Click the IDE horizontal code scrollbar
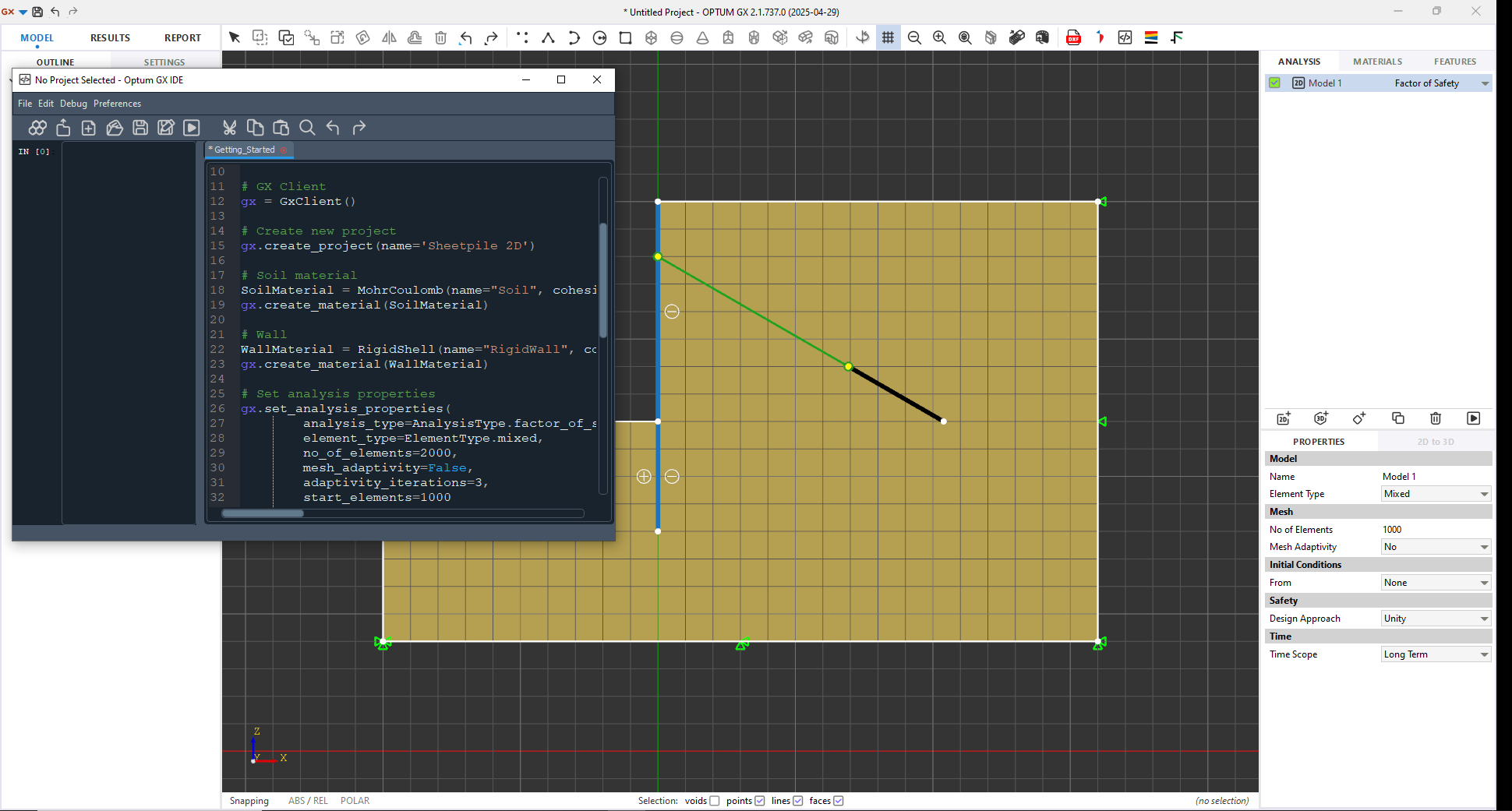 (x=263, y=513)
